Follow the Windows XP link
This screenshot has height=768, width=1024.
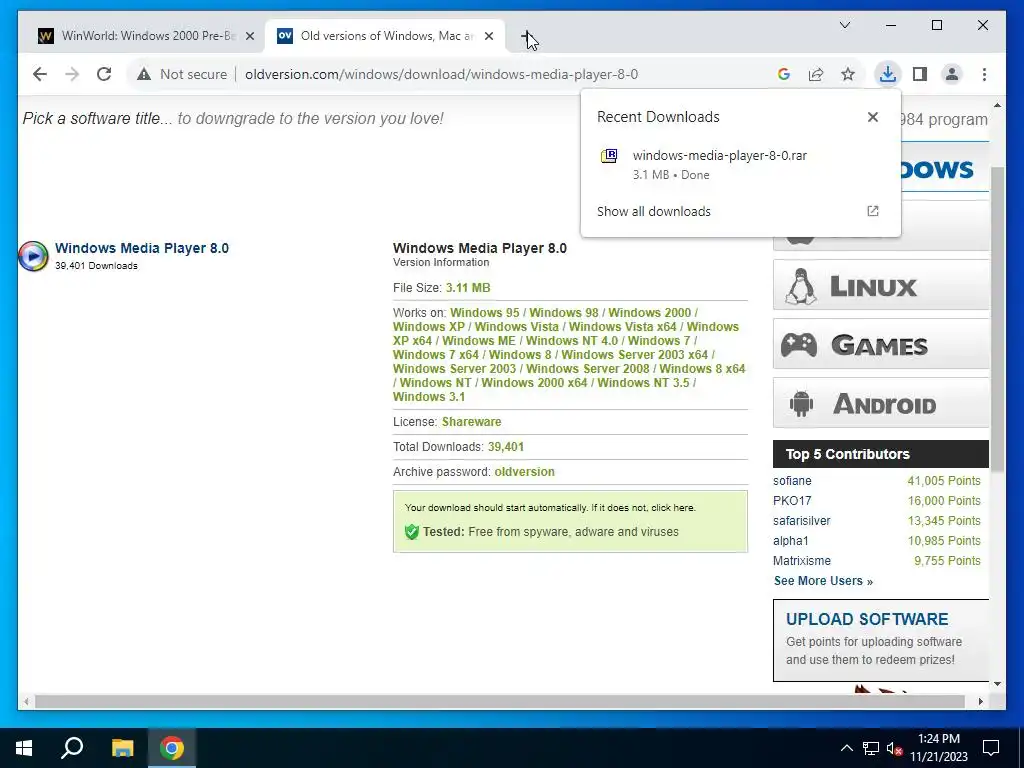429,327
